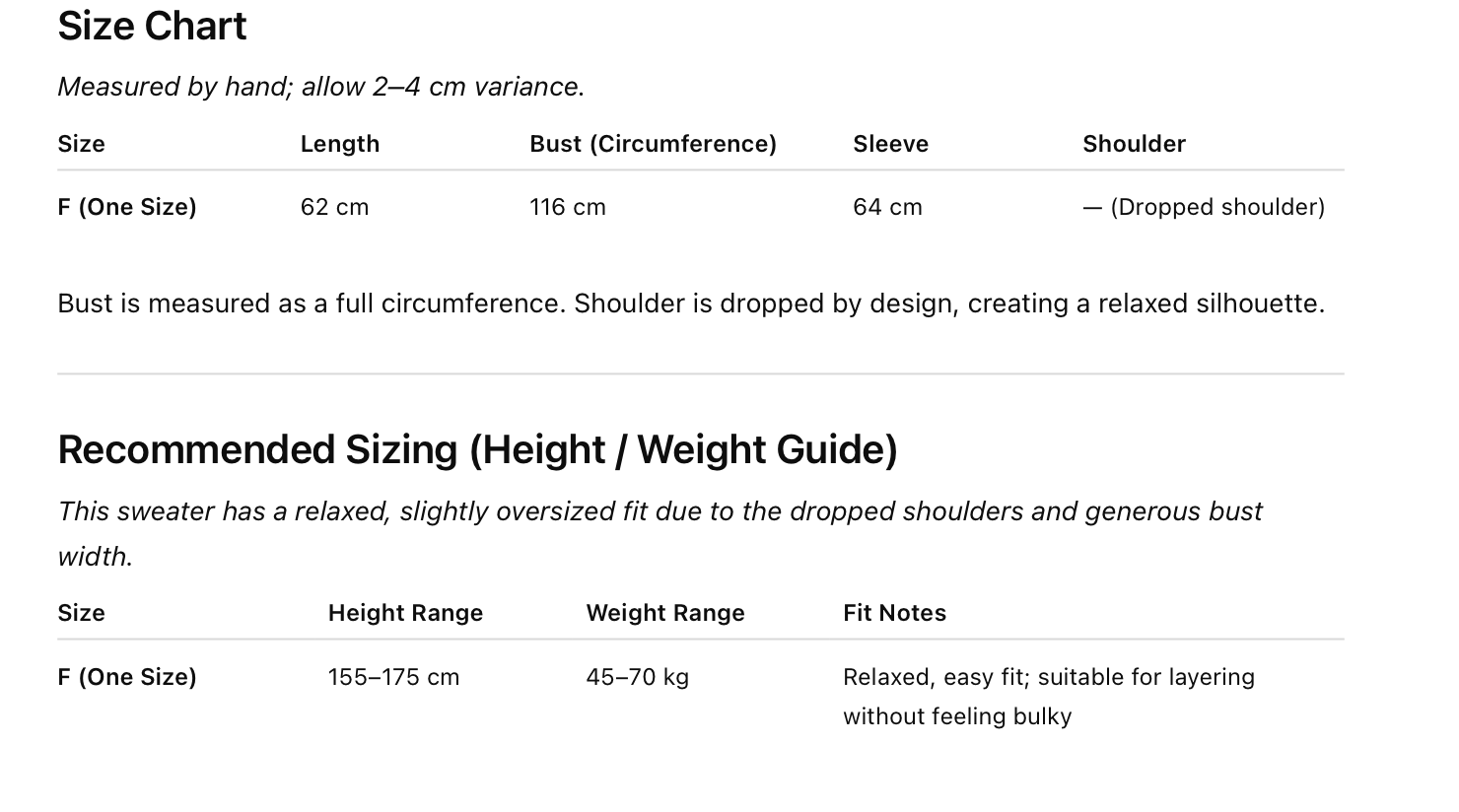Click the 62 cm length value
1459x812 pixels.
(x=334, y=207)
